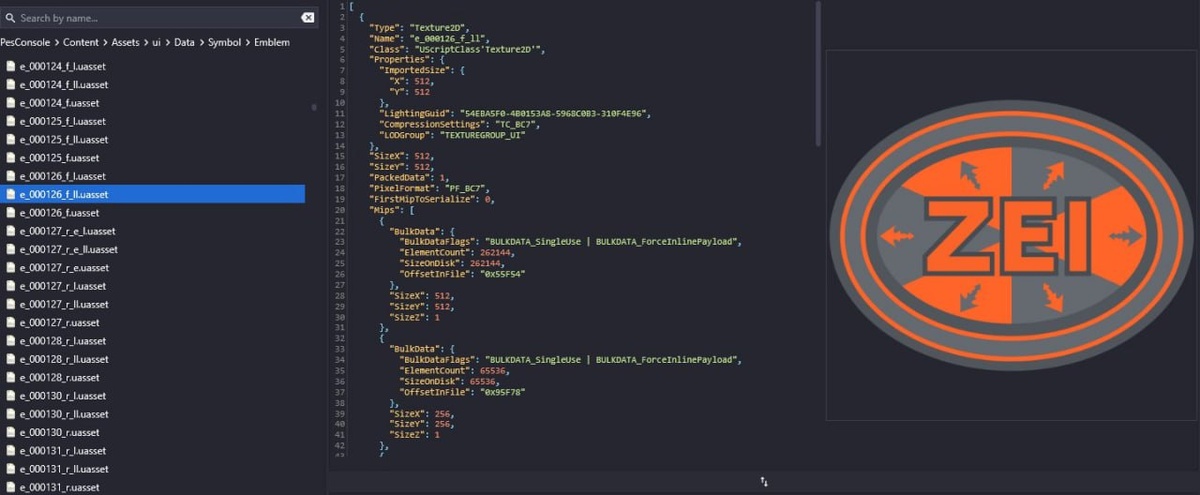
Task: Clear the search box with the X icon
Action: pos(308,18)
